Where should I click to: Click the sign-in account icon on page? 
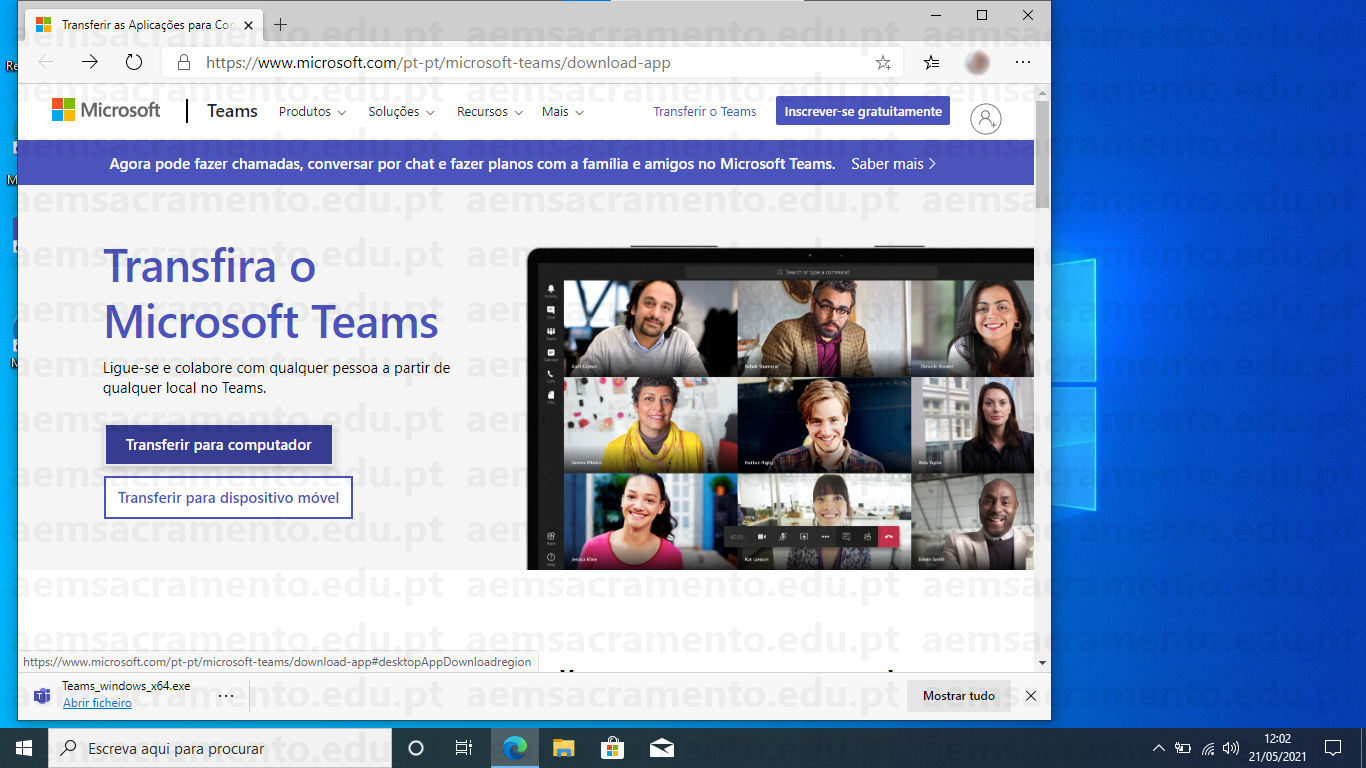[985, 119]
